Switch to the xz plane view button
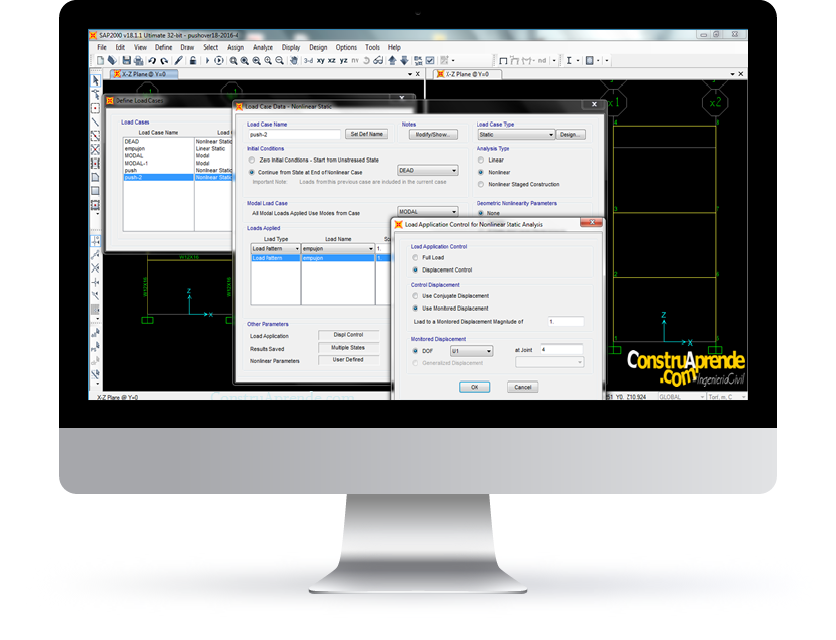 (332, 61)
